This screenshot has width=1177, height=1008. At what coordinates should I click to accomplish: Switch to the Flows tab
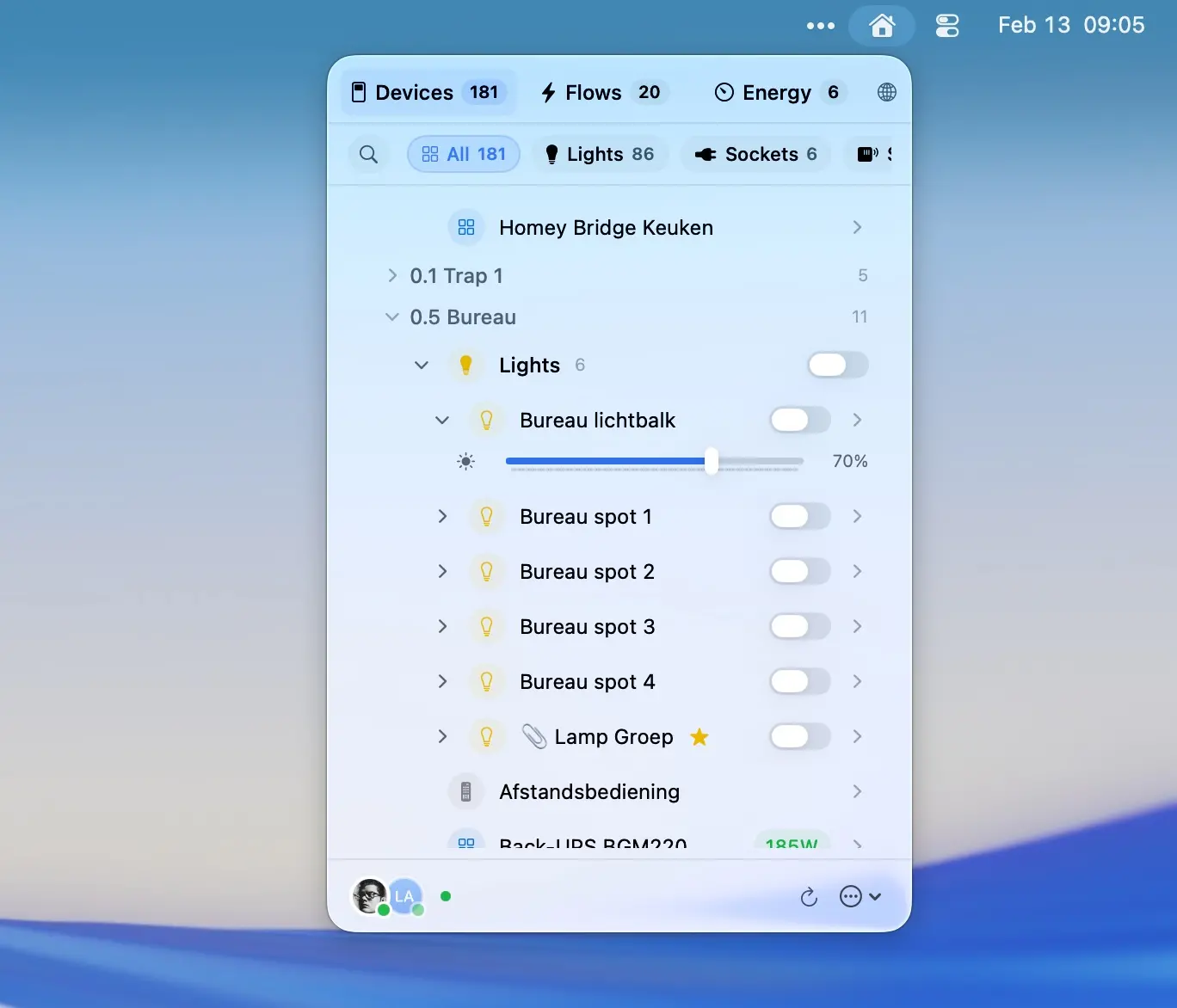click(x=594, y=92)
